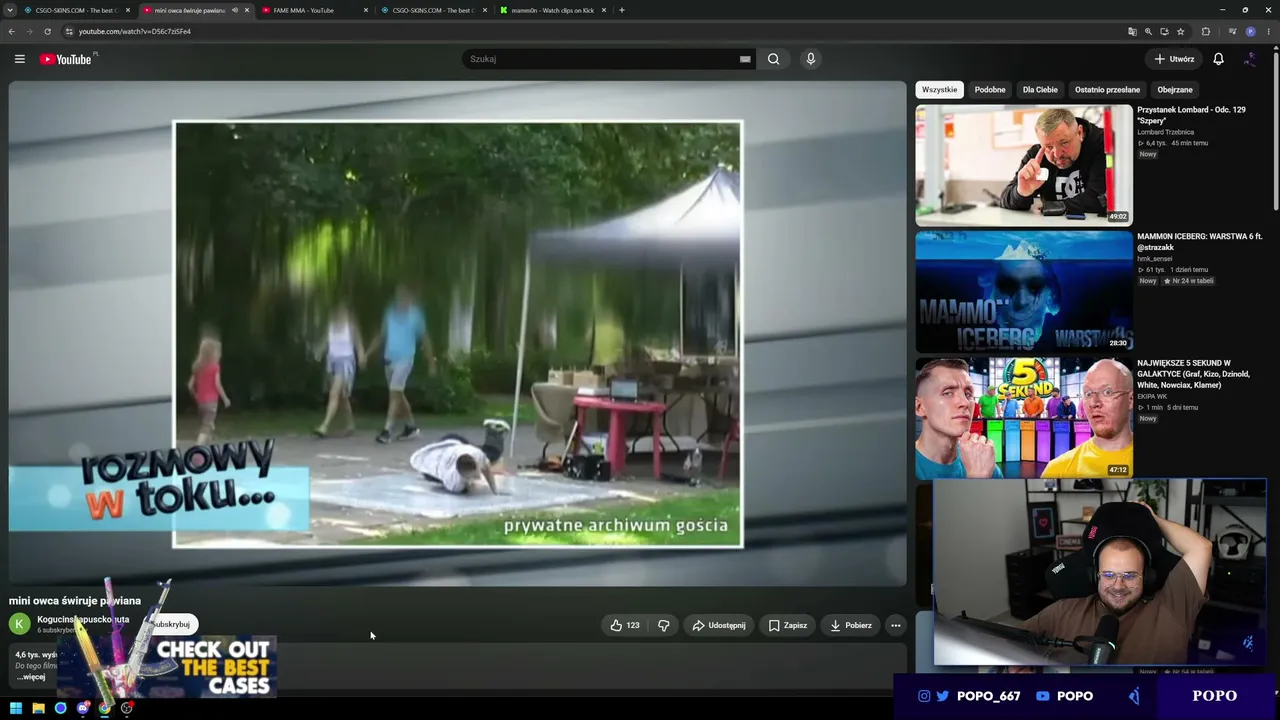Start voice search with the microphone icon
The height and width of the screenshot is (720, 1280).
[811, 59]
